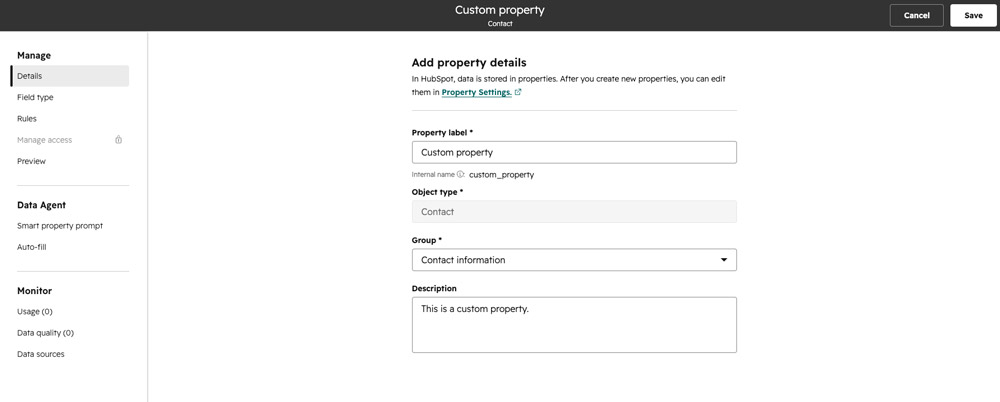This screenshot has width=1000, height=402.
Task: Follow the Property Settings link
Action: [x=476, y=93]
